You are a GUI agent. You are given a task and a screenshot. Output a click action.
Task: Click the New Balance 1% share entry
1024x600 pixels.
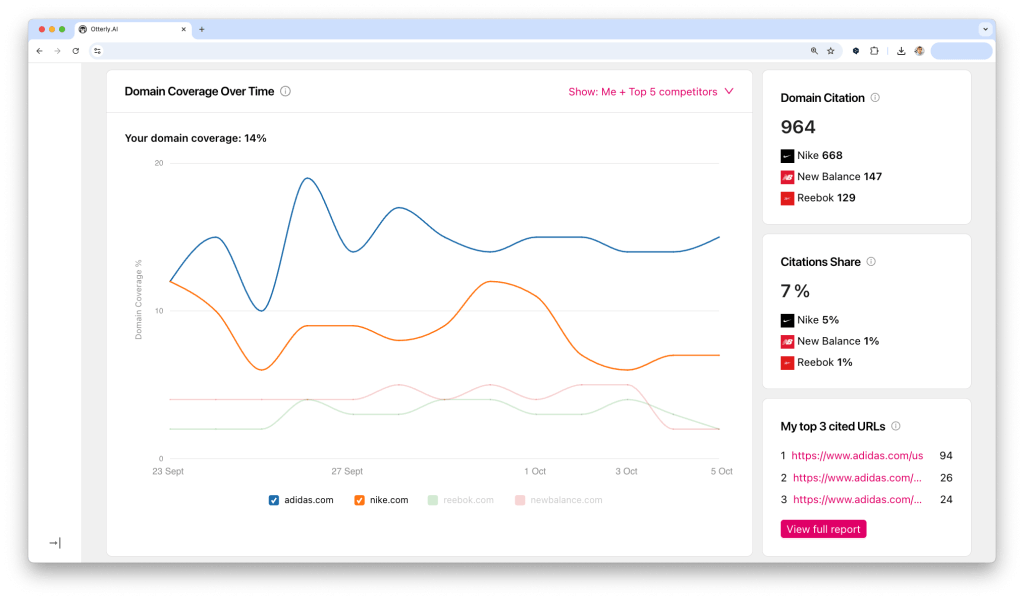pyautogui.click(x=830, y=341)
